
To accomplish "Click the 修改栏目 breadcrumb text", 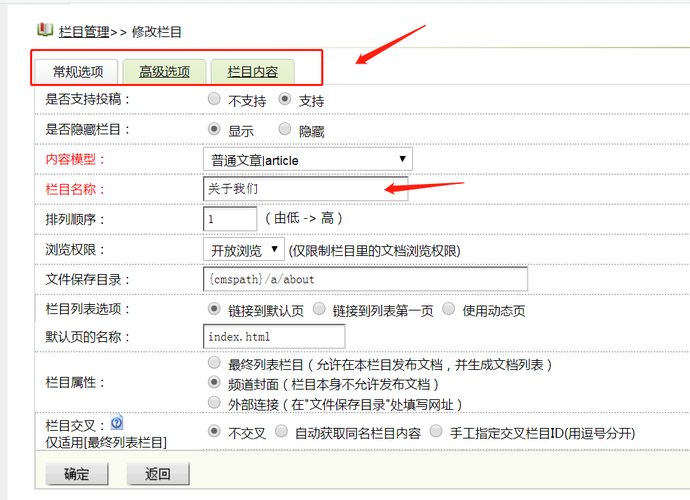I will [x=157, y=32].
